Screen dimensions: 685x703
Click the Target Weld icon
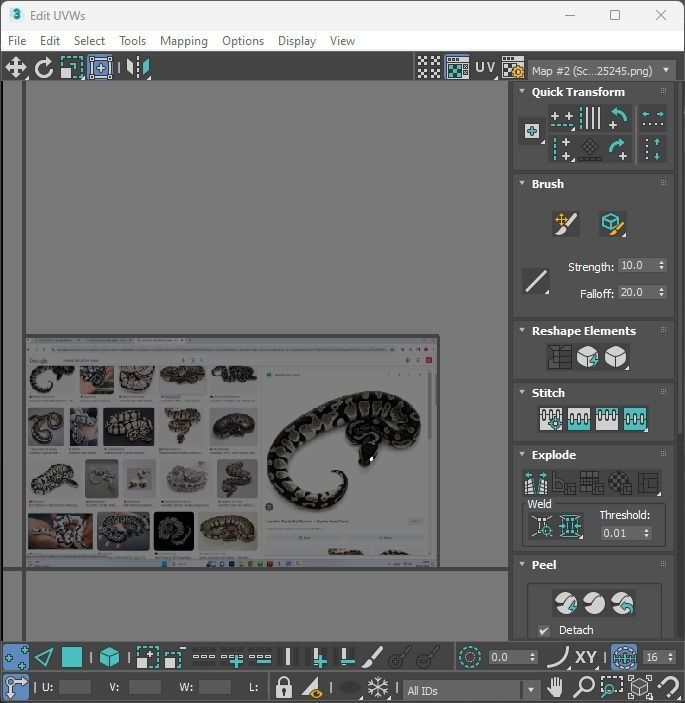542,526
